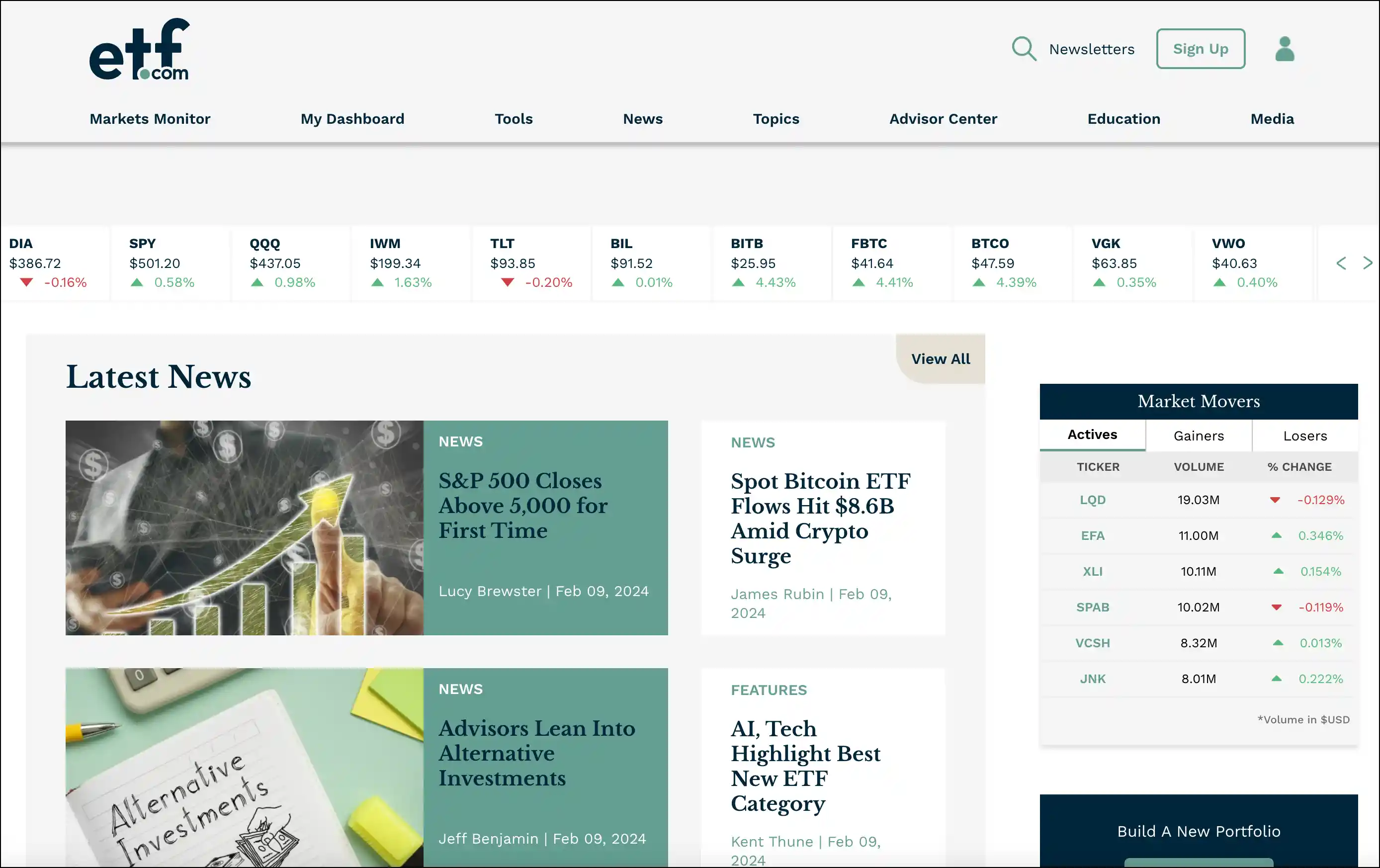Open Spot Bitcoin ETF Flows article
Image resolution: width=1380 pixels, height=868 pixels.
[x=820, y=519]
